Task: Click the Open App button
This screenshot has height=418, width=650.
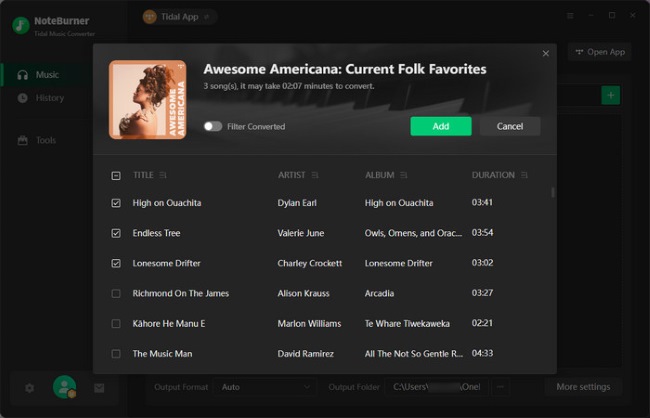Action: point(599,52)
